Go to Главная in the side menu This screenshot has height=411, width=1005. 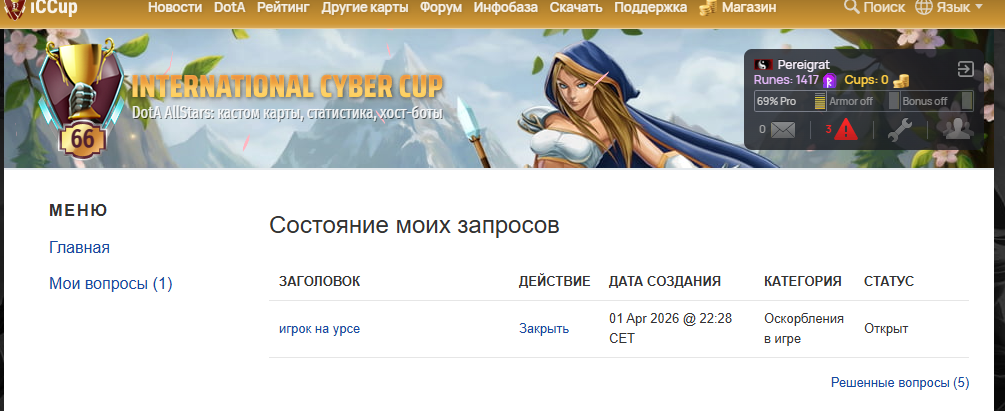pos(79,247)
